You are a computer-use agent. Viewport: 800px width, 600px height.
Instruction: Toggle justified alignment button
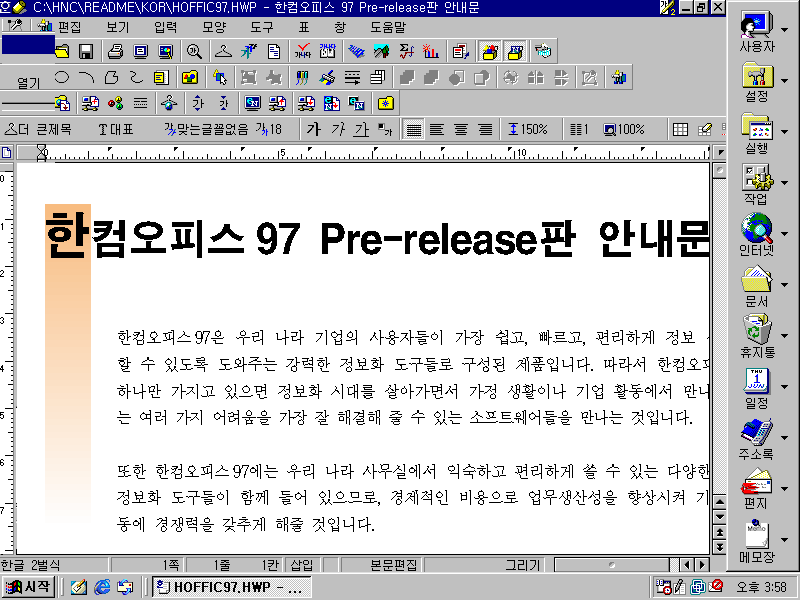pos(413,130)
